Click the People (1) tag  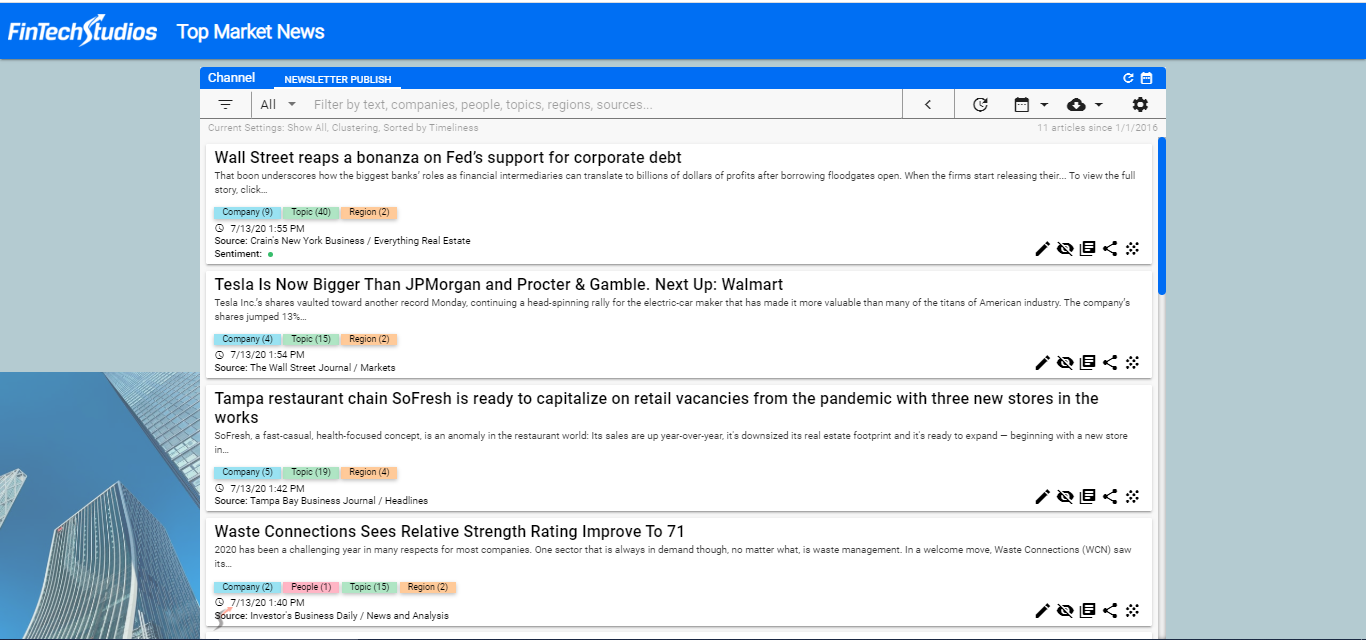311,588
